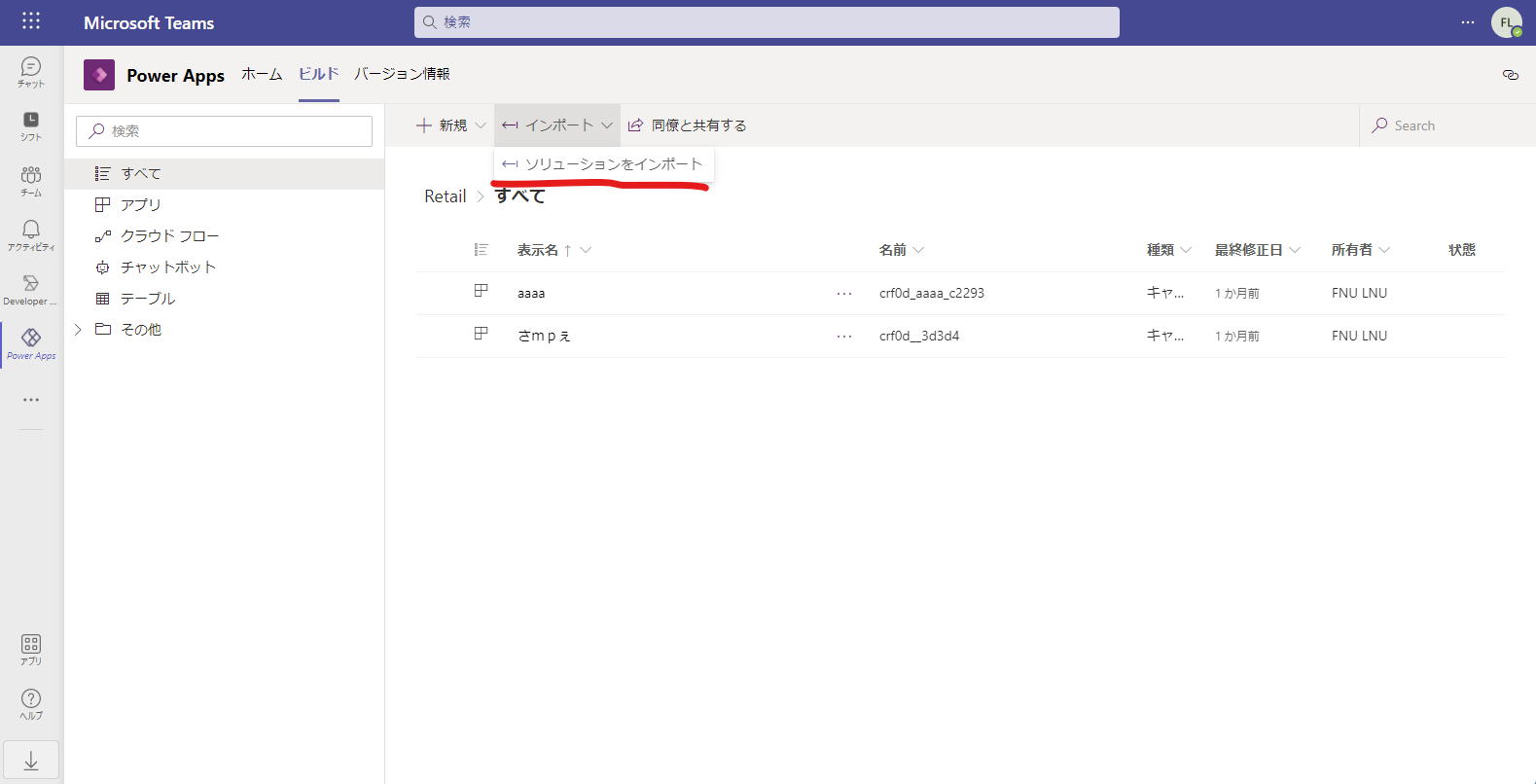Open settings ellipsis next to profile avatar
Image resolution: width=1536 pixels, height=784 pixels.
point(1467,22)
